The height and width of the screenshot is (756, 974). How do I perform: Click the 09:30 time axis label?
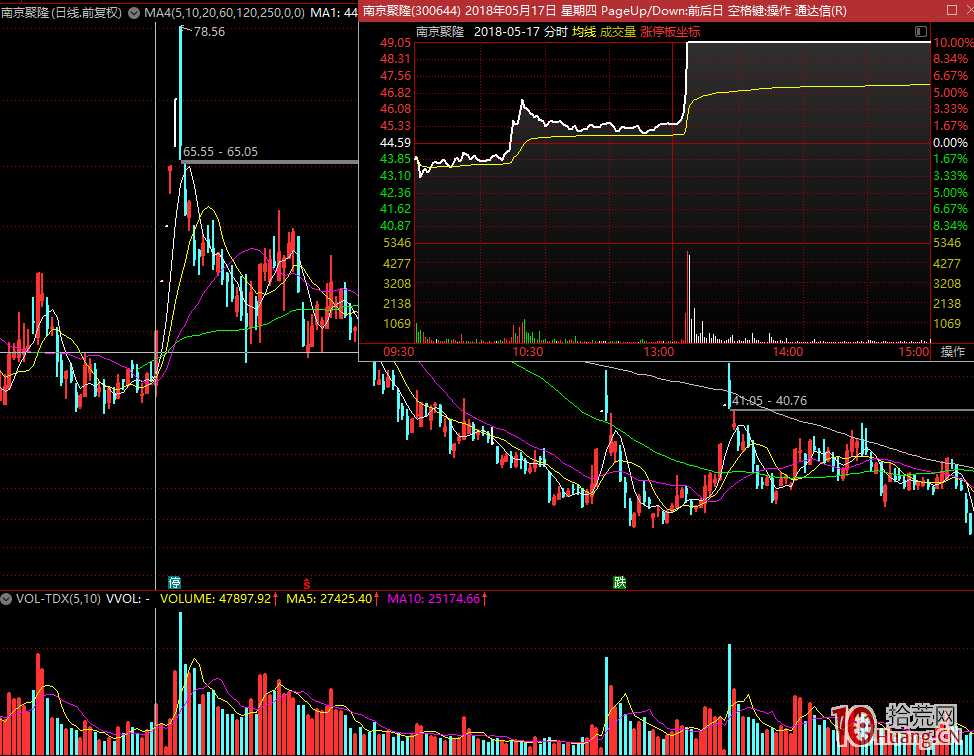tap(398, 352)
